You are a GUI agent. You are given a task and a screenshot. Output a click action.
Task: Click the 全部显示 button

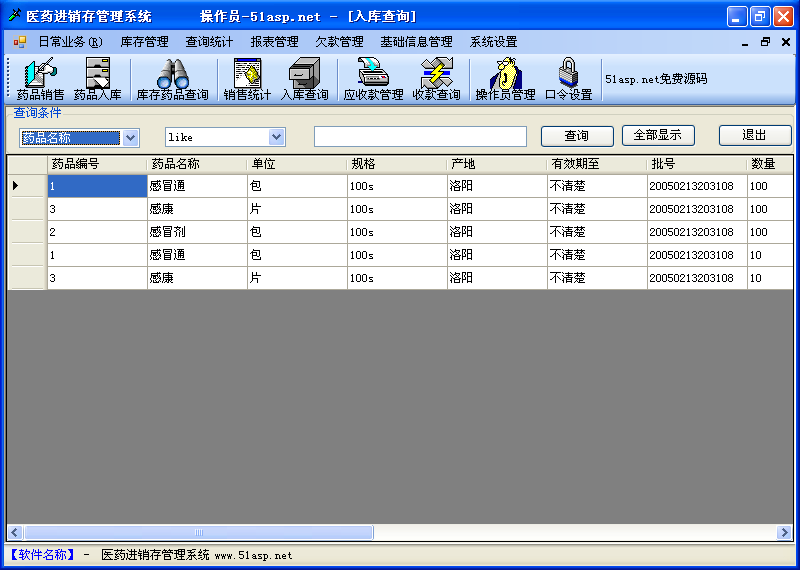[658, 135]
